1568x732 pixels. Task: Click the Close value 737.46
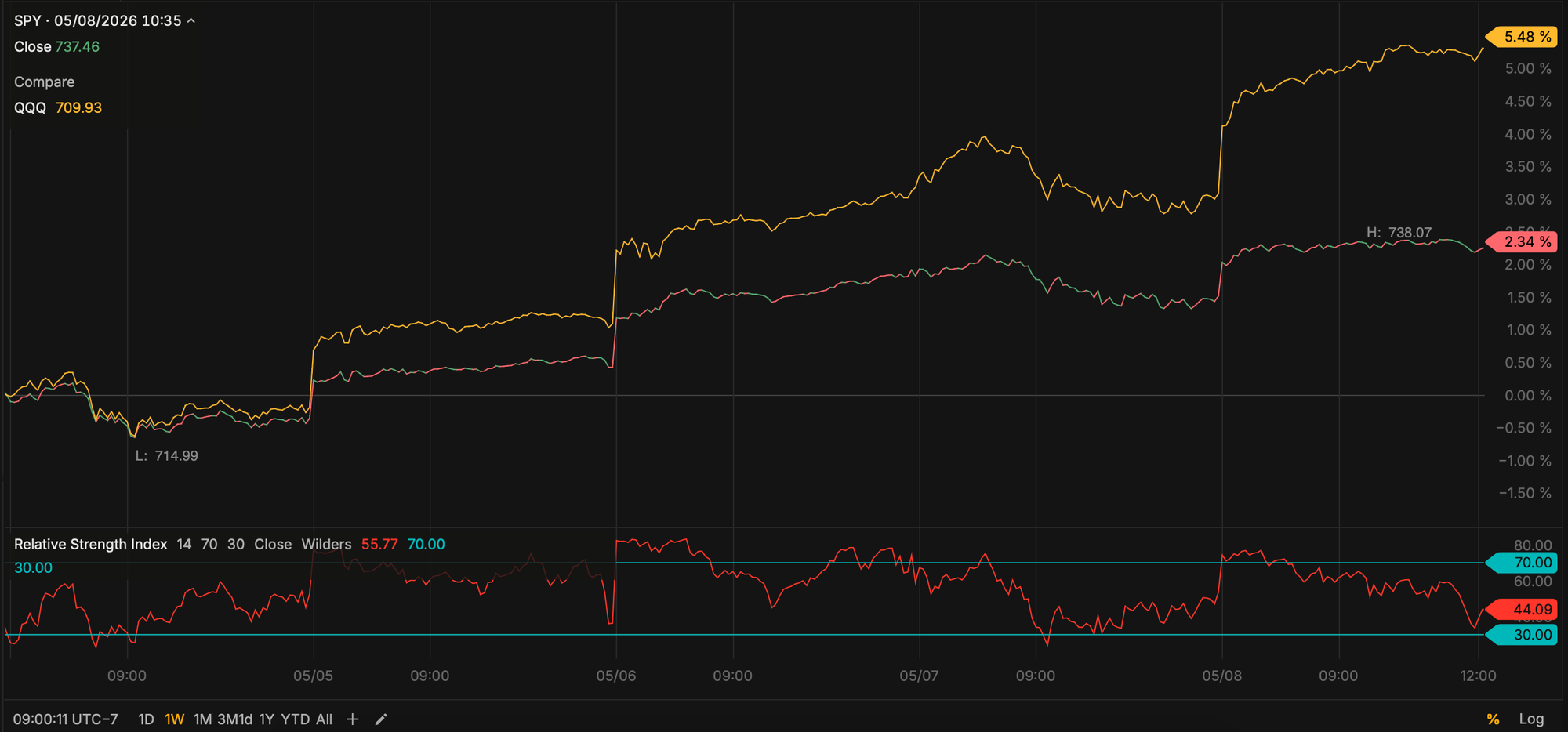(77, 46)
